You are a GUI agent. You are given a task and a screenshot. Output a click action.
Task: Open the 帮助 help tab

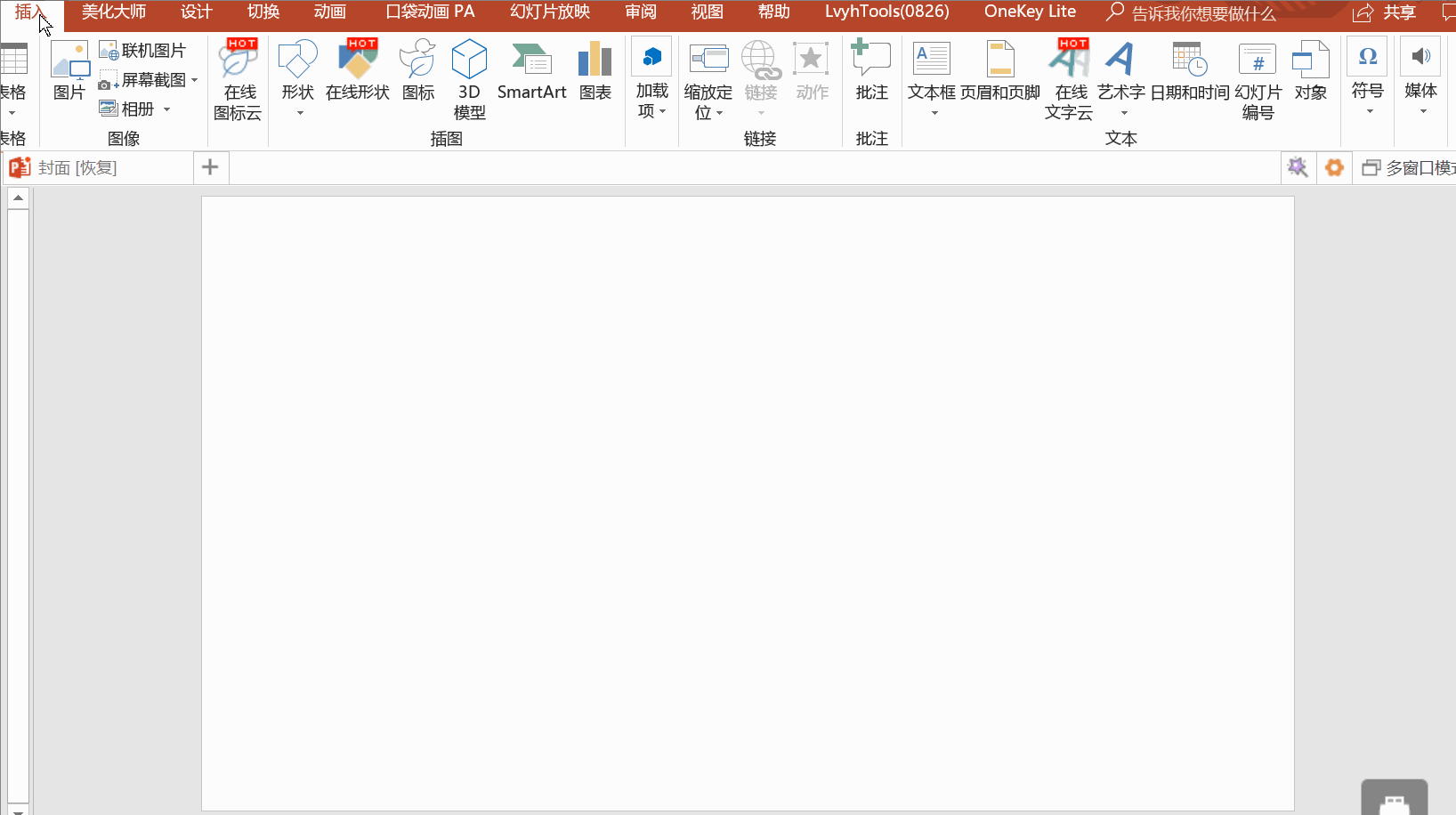pyautogui.click(x=774, y=12)
